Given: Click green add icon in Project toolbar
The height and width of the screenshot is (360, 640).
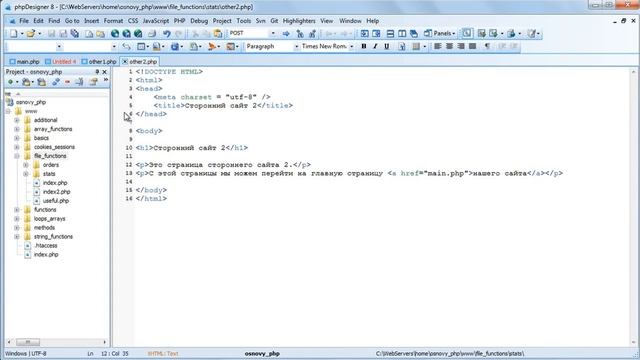Looking at the screenshot, I should pos(11,82).
